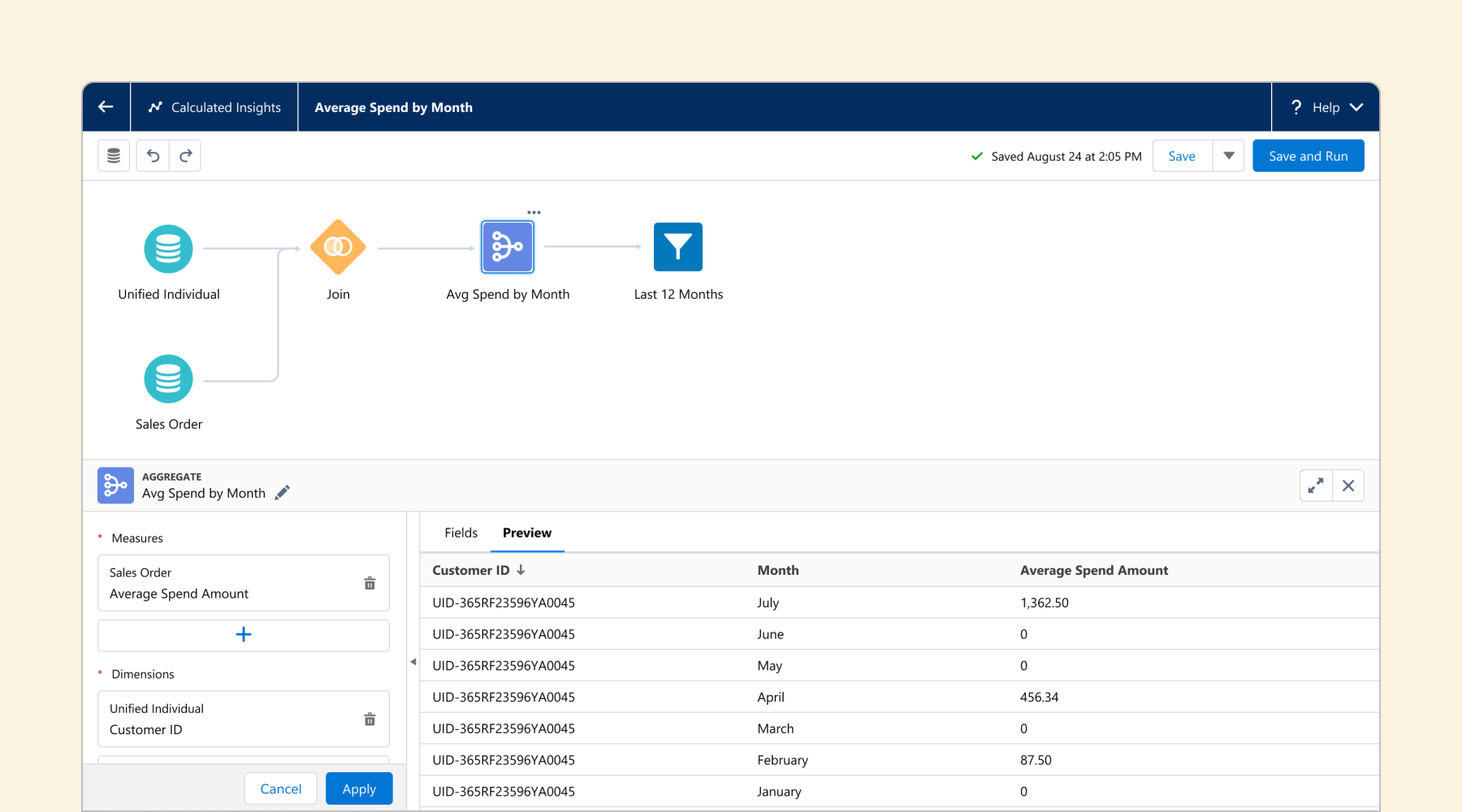1462x812 pixels.
Task: Switch to the Preview tab
Action: (526, 533)
